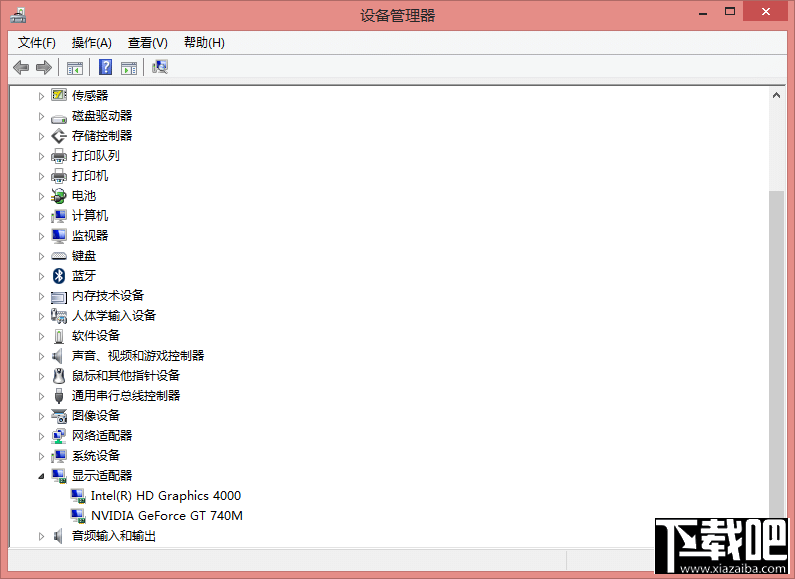
Task: Select the 打印机 printer icon
Action: coord(59,176)
